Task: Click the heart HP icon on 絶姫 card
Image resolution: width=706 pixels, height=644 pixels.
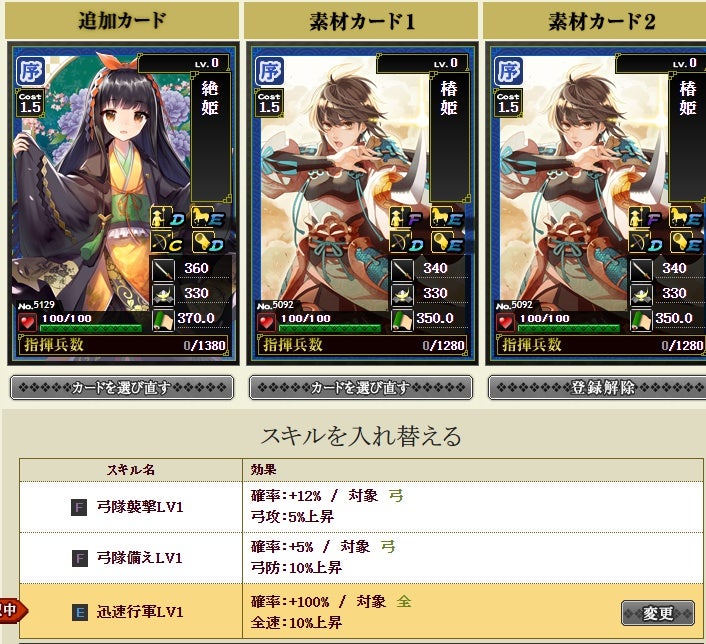Action: (x=27, y=322)
